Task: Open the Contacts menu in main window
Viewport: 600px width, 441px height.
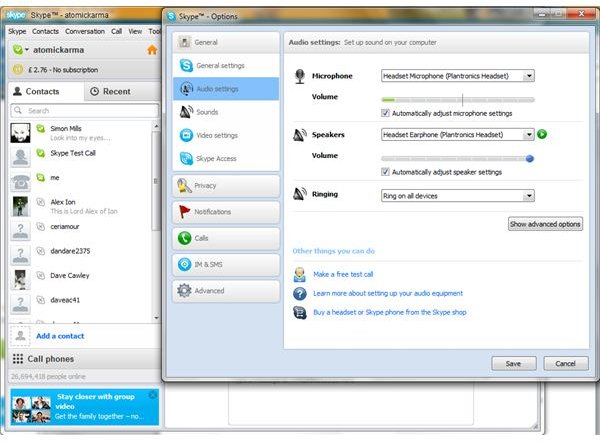Action: pos(45,31)
